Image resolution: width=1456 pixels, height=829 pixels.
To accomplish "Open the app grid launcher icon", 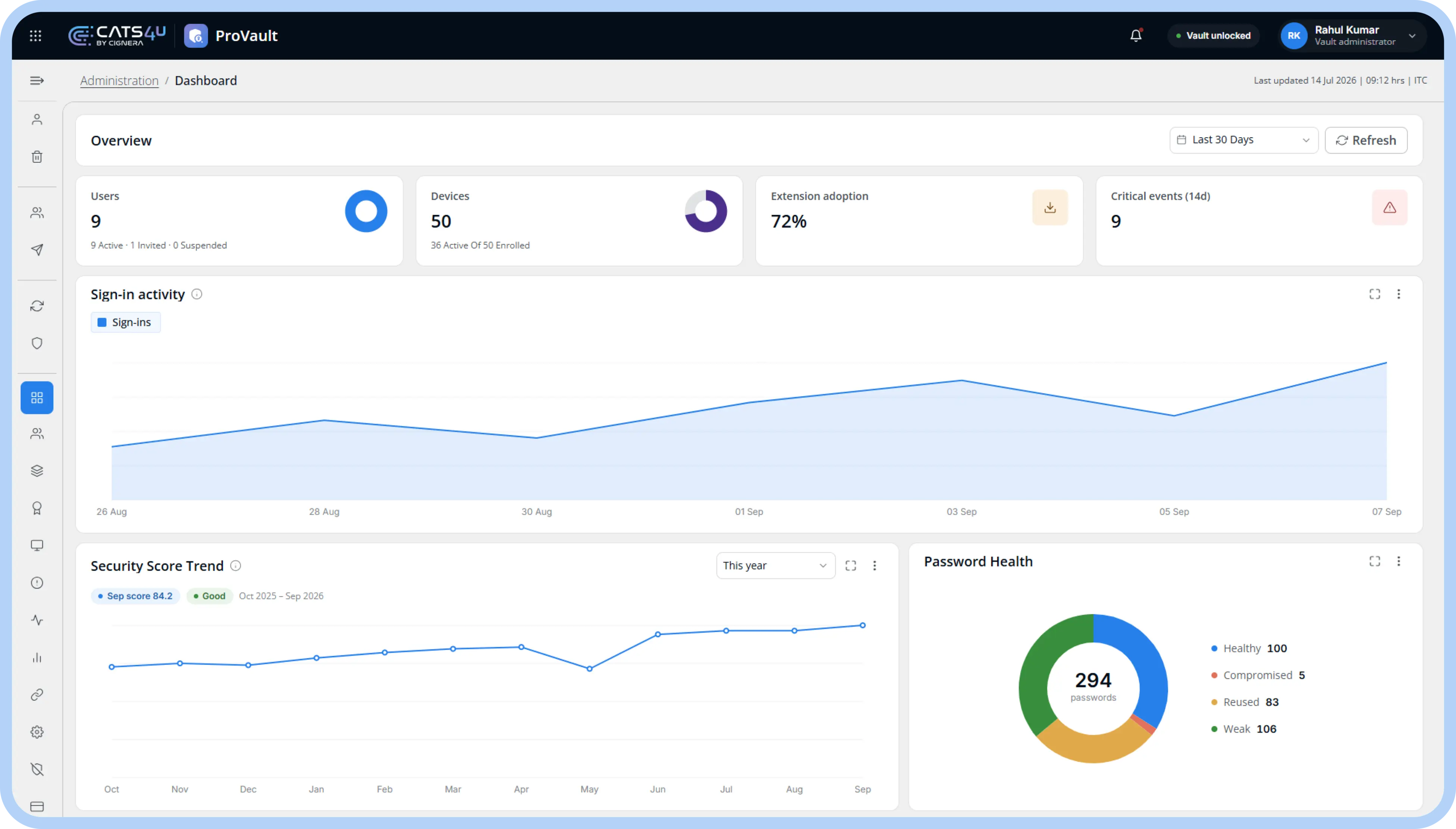I will pos(35,36).
